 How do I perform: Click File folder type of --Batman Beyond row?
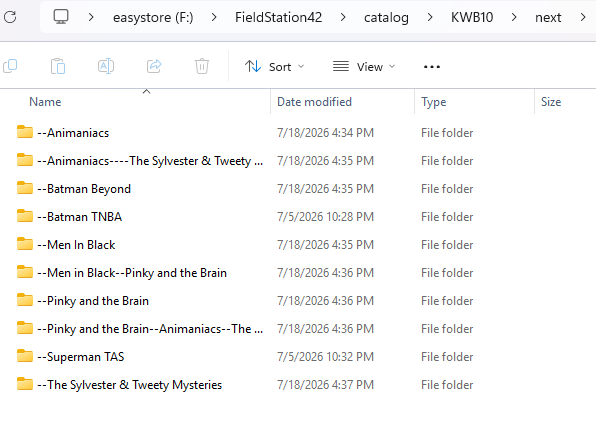pos(447,189)
